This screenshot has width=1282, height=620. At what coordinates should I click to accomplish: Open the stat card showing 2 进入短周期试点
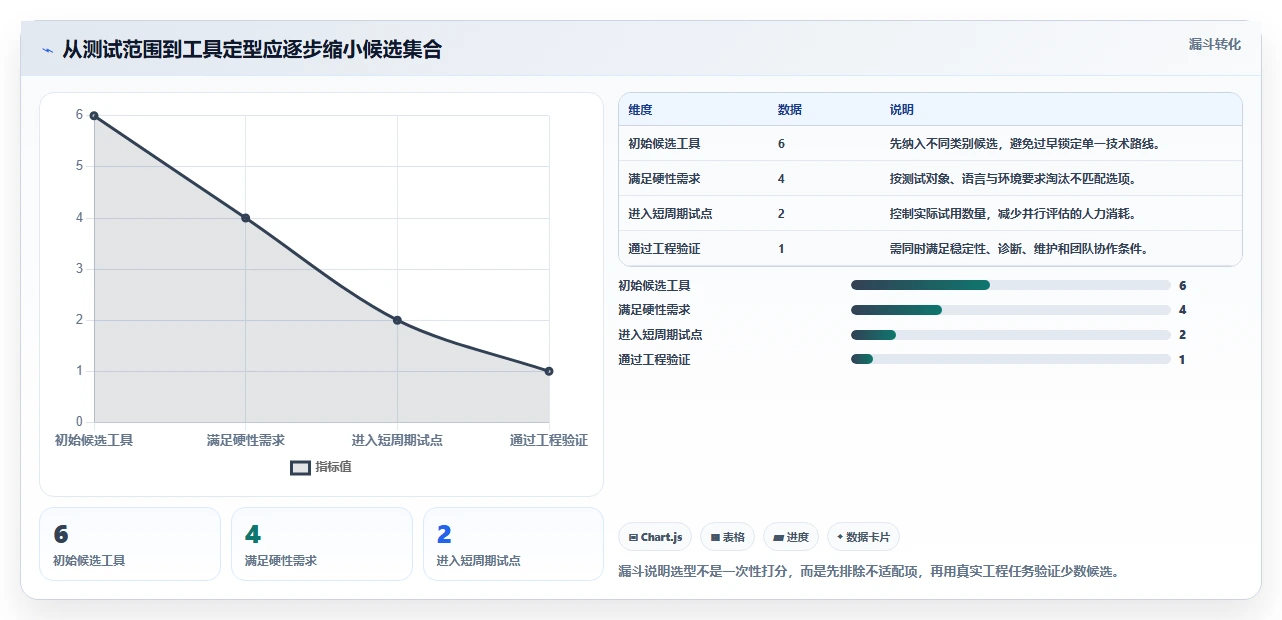click(x=514, y=544)
